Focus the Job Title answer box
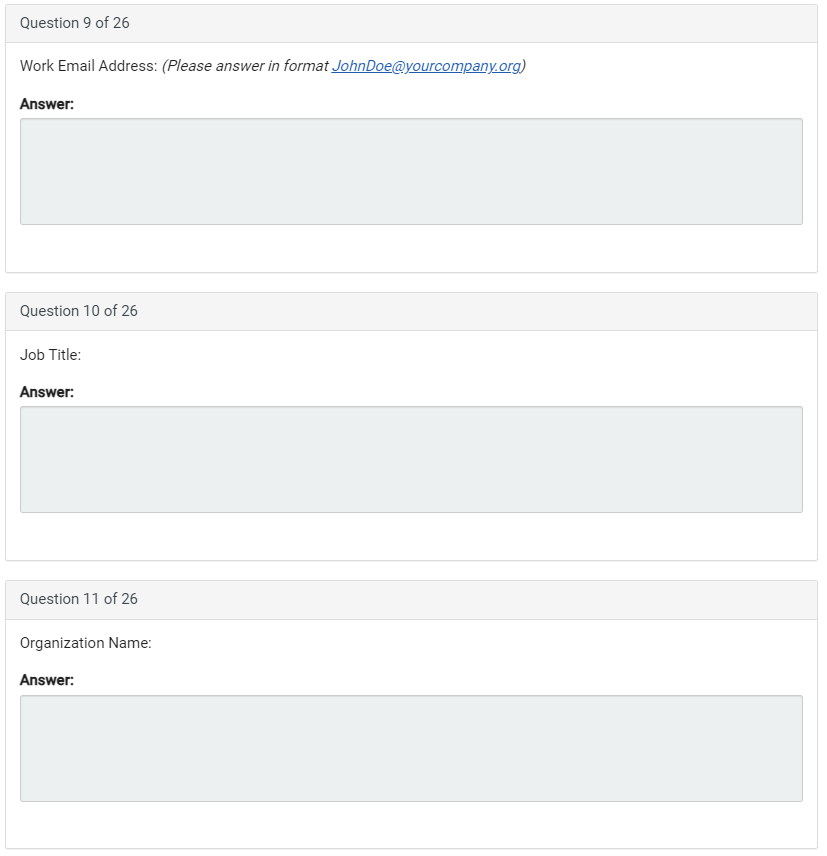Screen dimensions: 827x856 (x=411, y=459)
